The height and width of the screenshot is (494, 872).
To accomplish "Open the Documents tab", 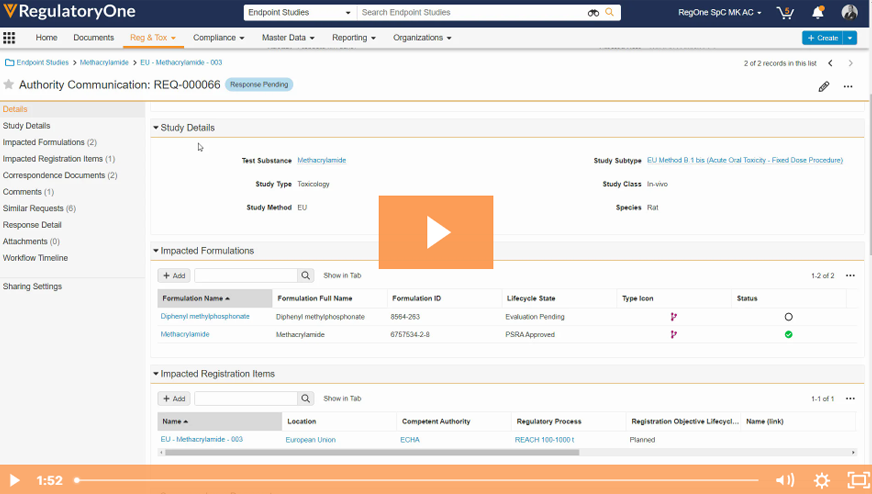I will pos(93,38).
